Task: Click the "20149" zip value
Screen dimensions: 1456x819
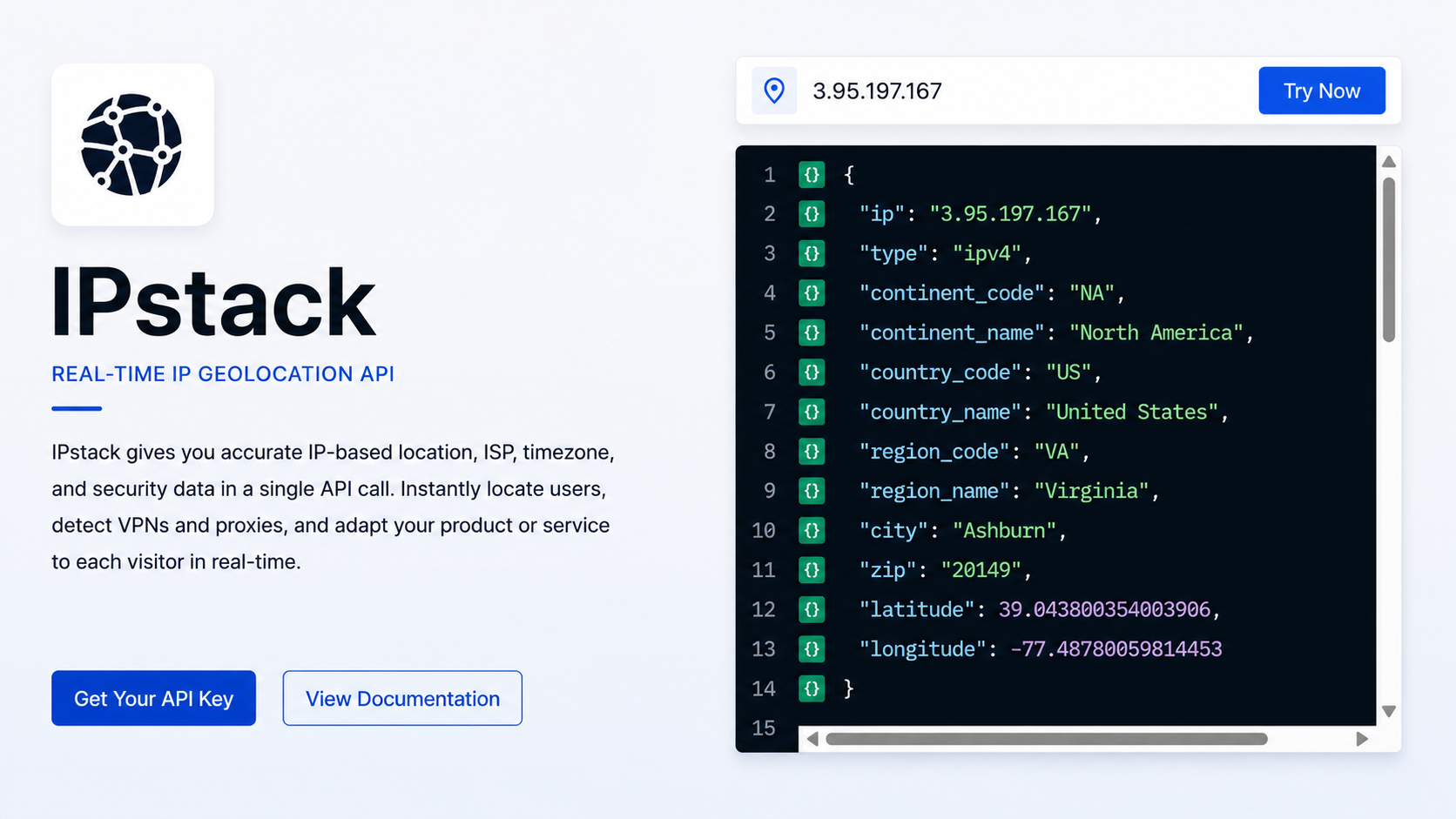Action: 981,570
